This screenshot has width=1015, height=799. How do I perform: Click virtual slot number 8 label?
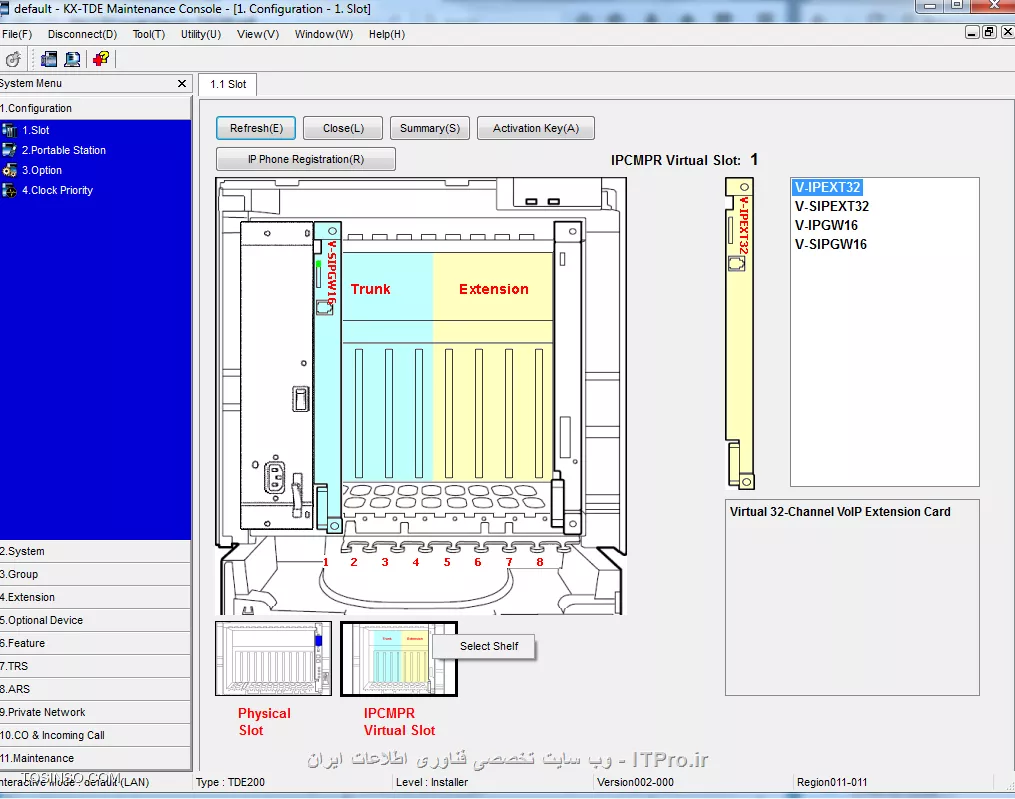click(540, 562)
